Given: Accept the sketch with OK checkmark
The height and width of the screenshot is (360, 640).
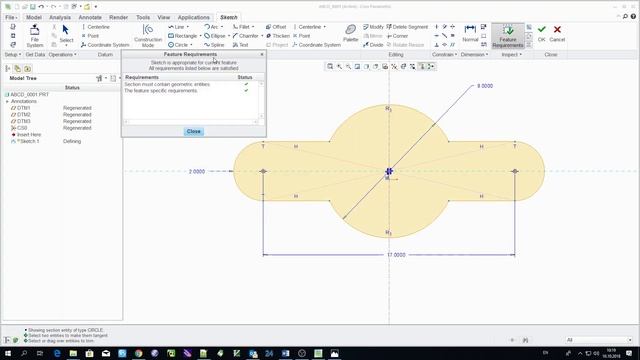Looking at the screenshot, I should [542, 33].
